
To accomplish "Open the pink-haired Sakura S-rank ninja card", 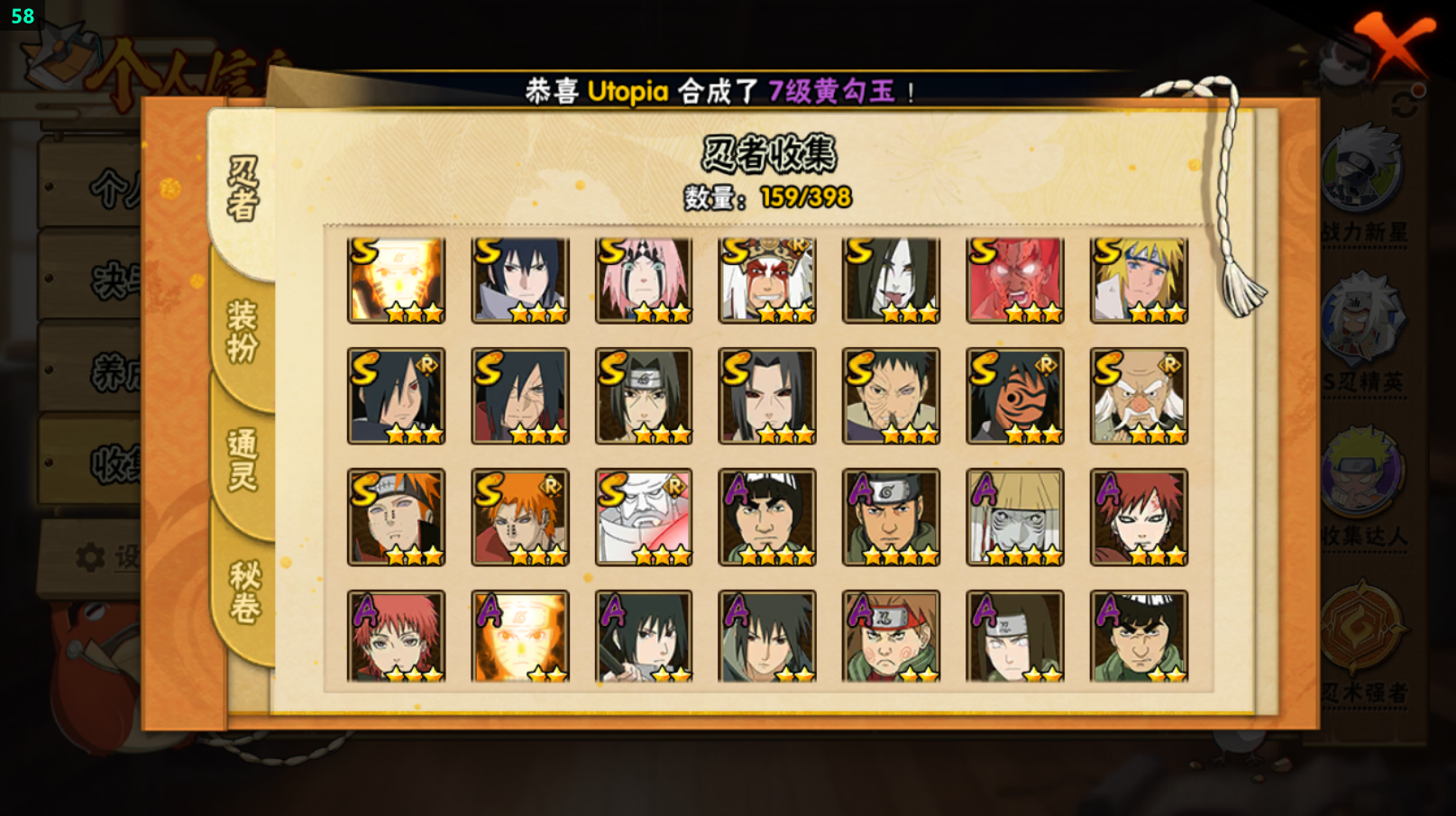I will coord(644,280).
